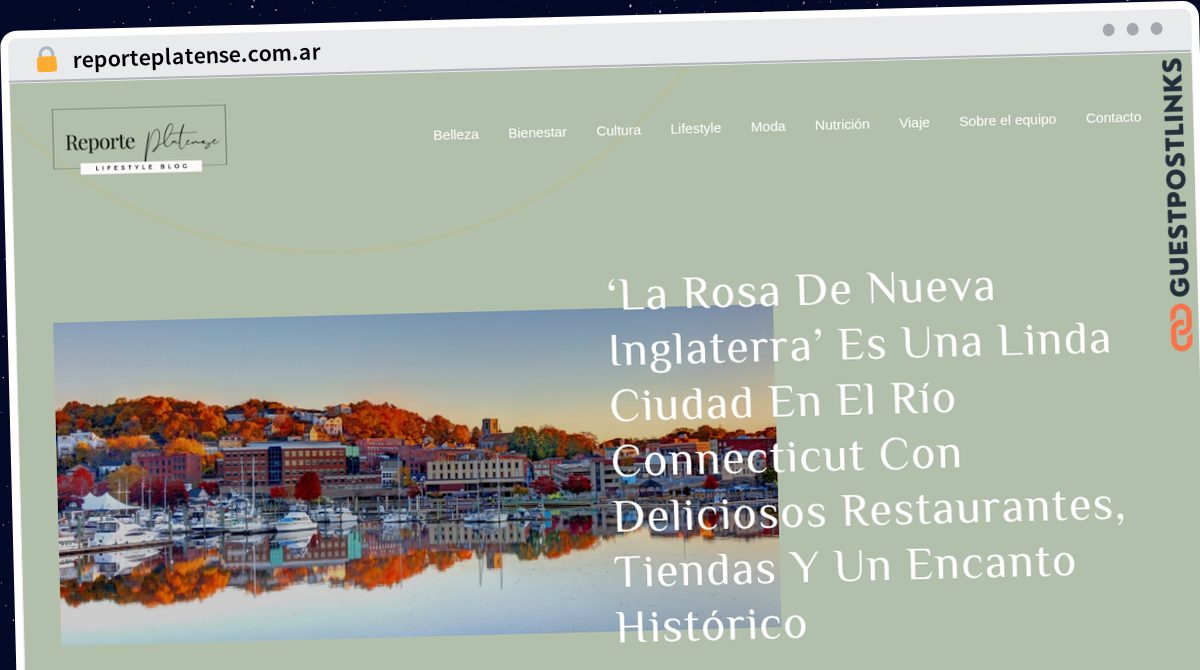Open the Lifestyle category
1200x670 pixels.
[x=696, y=128]
